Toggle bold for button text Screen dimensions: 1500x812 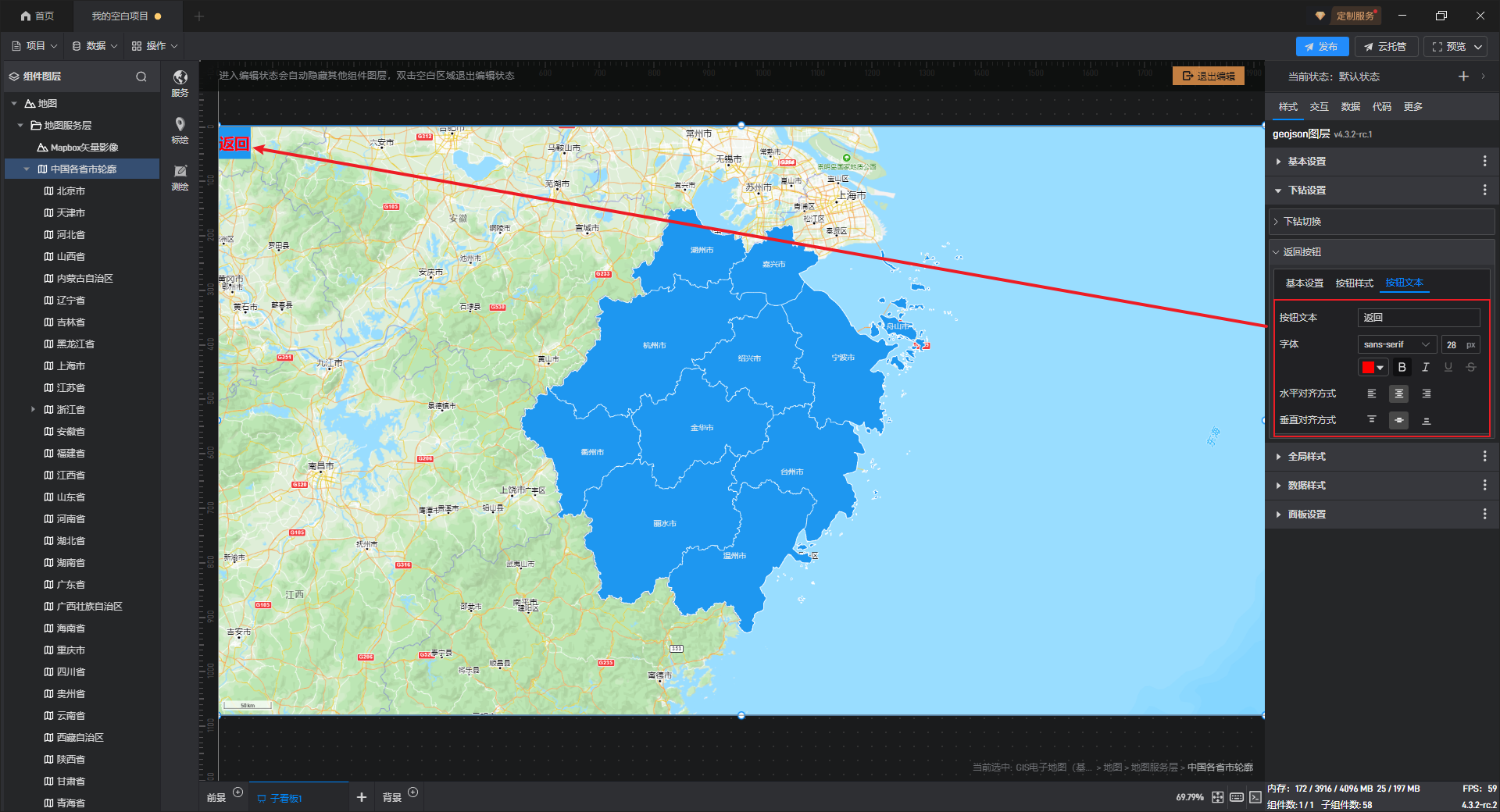click(1402, 367)
